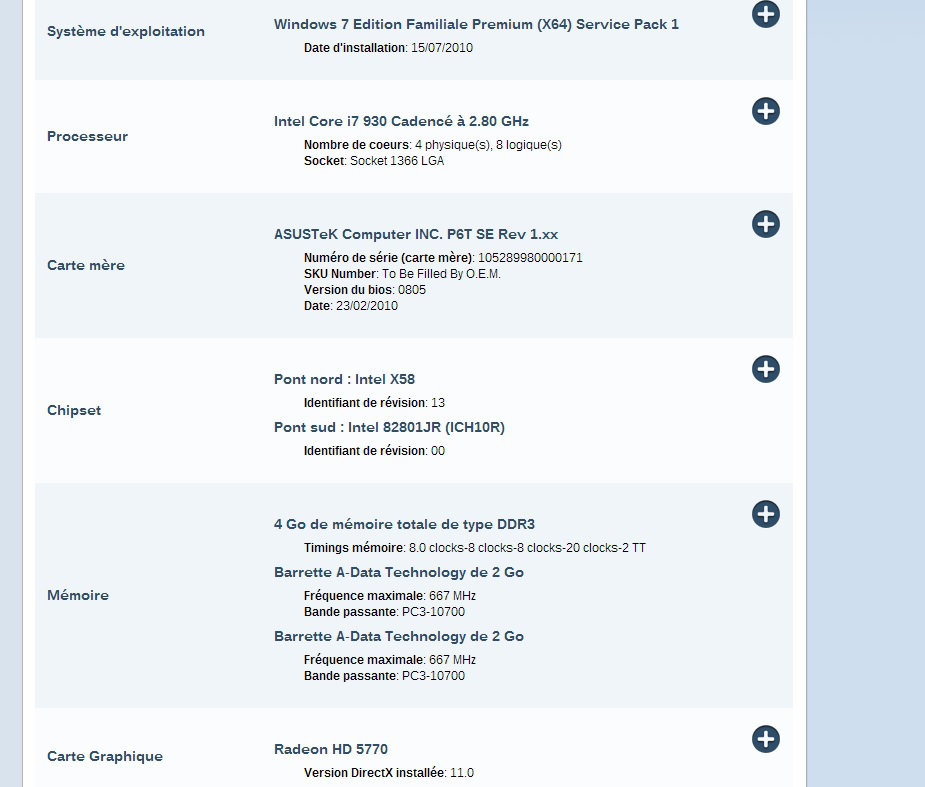Select Pont sud Intel 82801JR (ICH10R) heading
Viewport: 925px width, 787px height.
[389, 428]
